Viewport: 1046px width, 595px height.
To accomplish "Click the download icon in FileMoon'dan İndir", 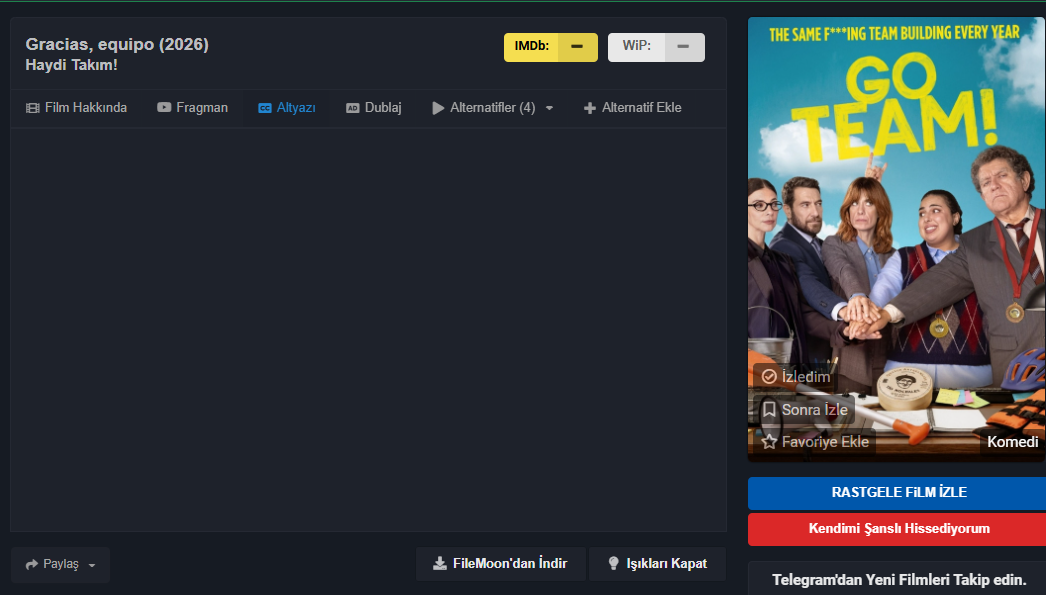I will [x=440, y=564].
